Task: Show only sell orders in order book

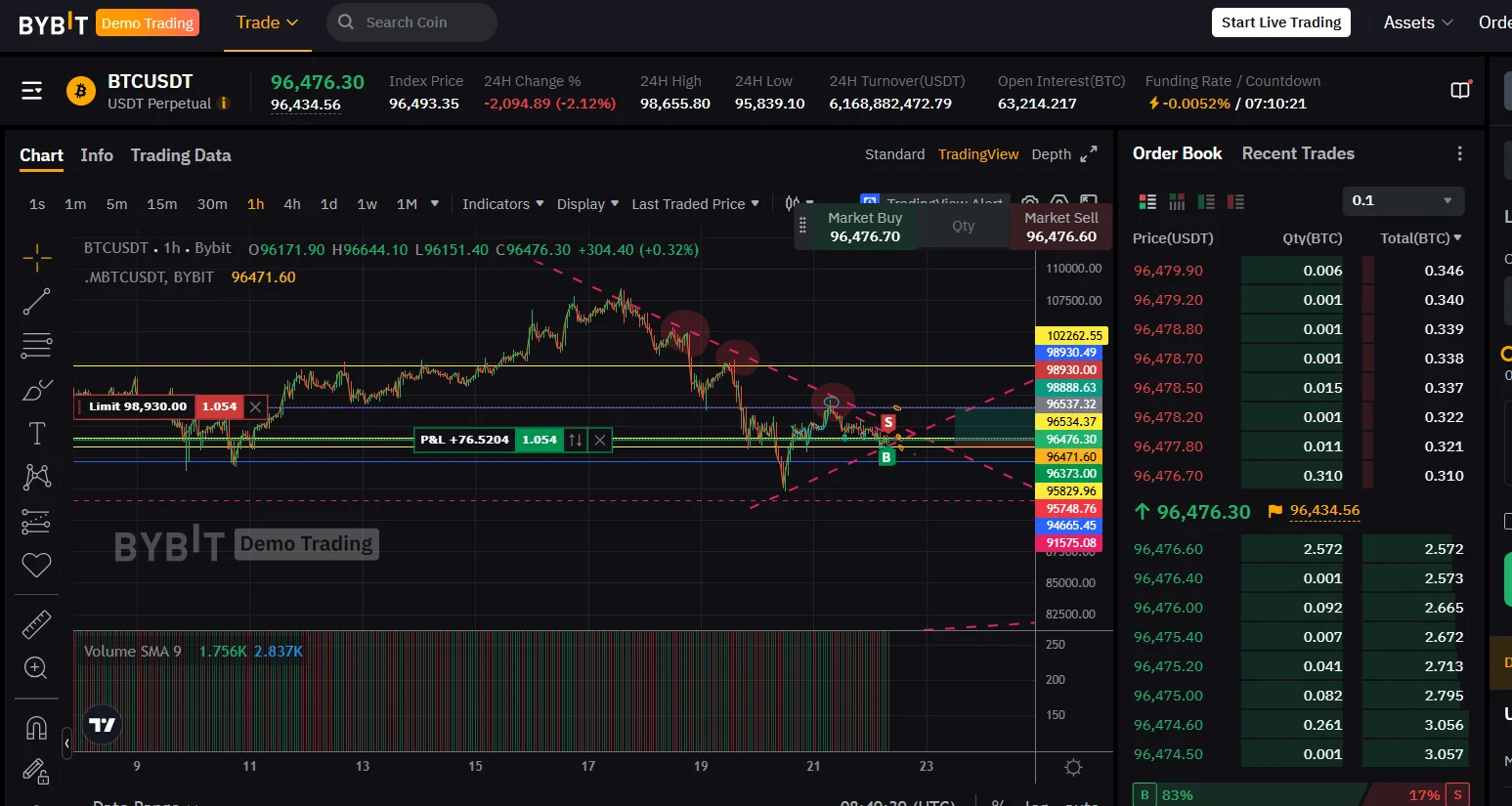Action: [x=1236, y=201]
